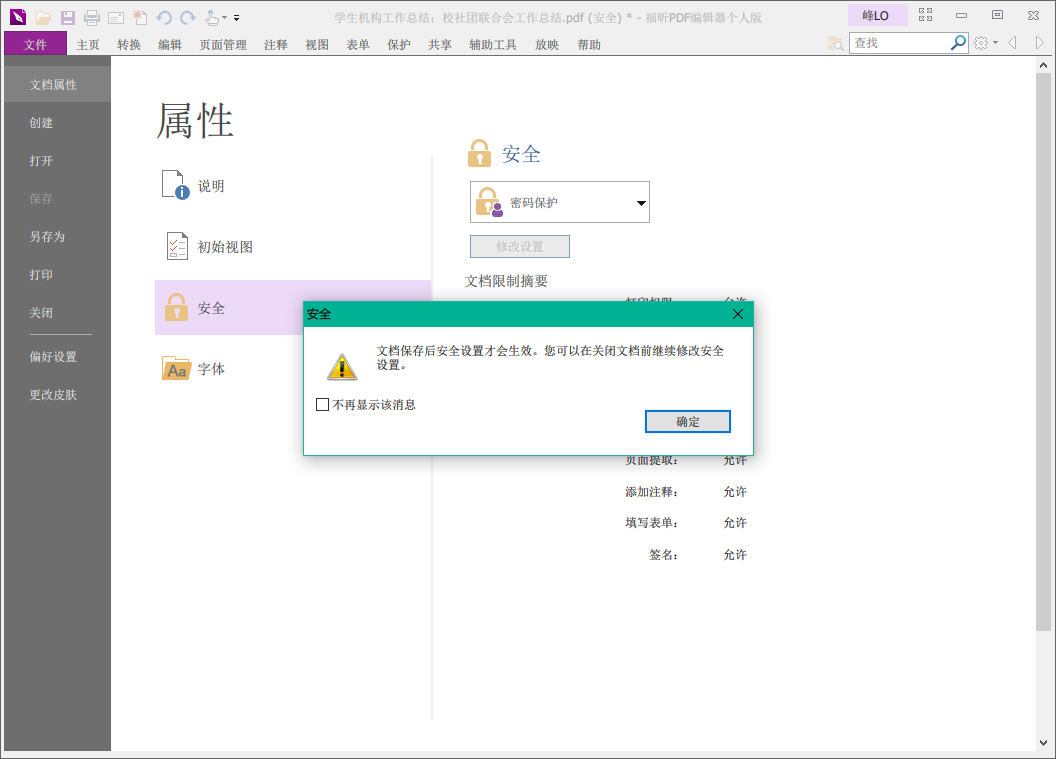Click the magnifier search icon
Screen dimensions: 1056x759
(958, 43)
